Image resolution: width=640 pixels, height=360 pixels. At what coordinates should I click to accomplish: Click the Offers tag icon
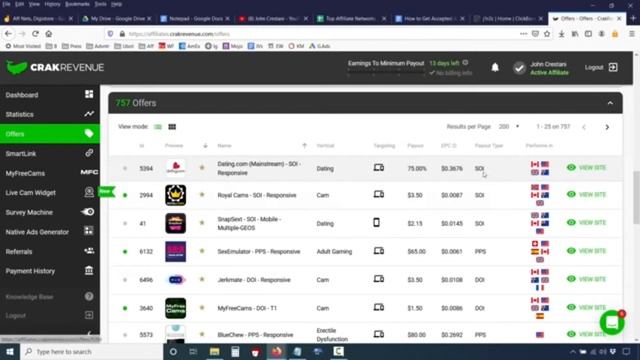point(89,133)
